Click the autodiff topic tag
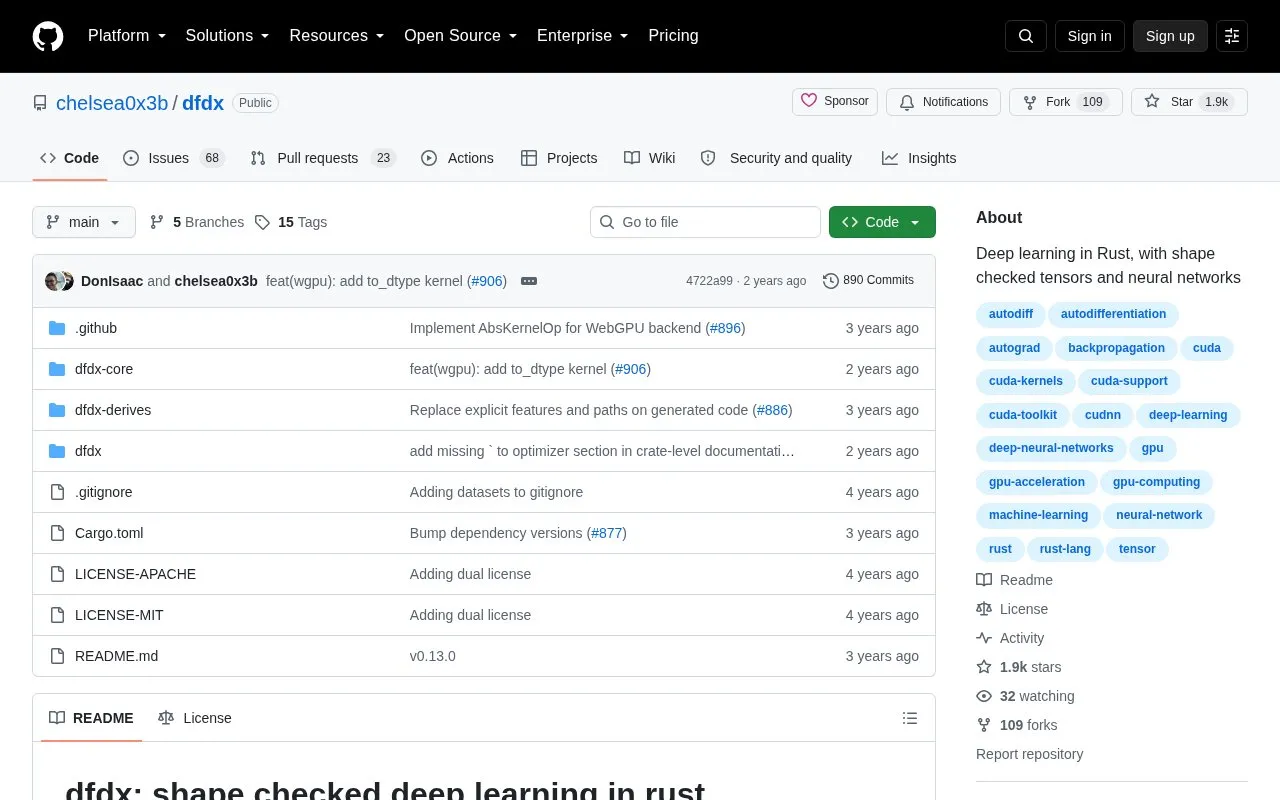This screenshot has width=1280, height=800. [1011, 314]
